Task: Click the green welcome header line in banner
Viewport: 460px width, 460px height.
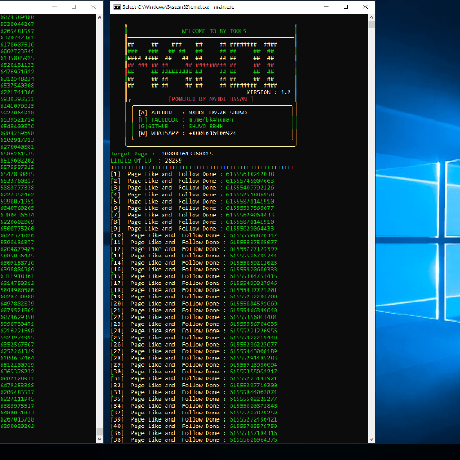Action: [x=214, y=31]
